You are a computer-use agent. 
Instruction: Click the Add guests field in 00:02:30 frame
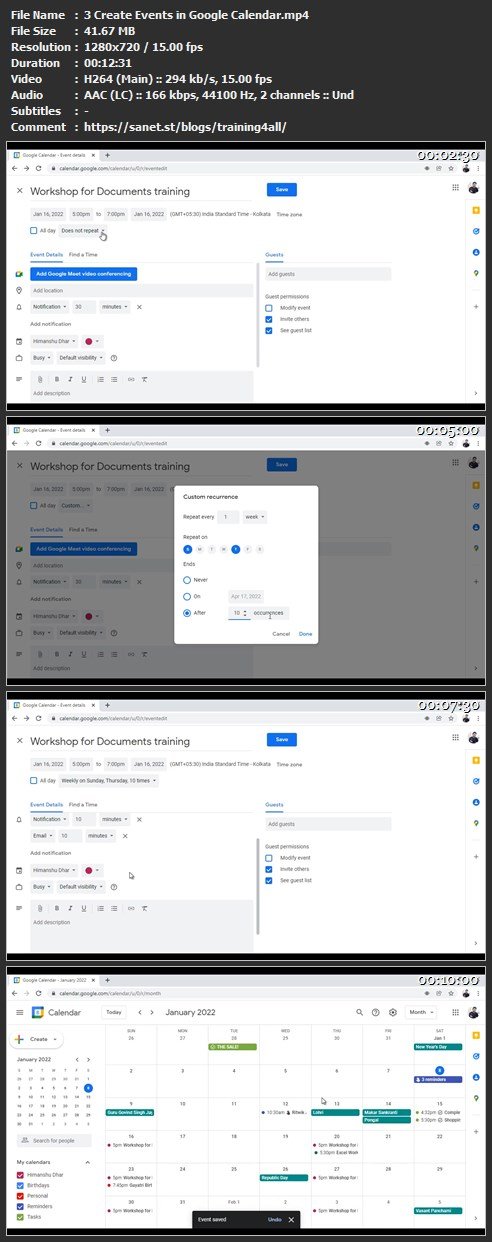(328, 273)
